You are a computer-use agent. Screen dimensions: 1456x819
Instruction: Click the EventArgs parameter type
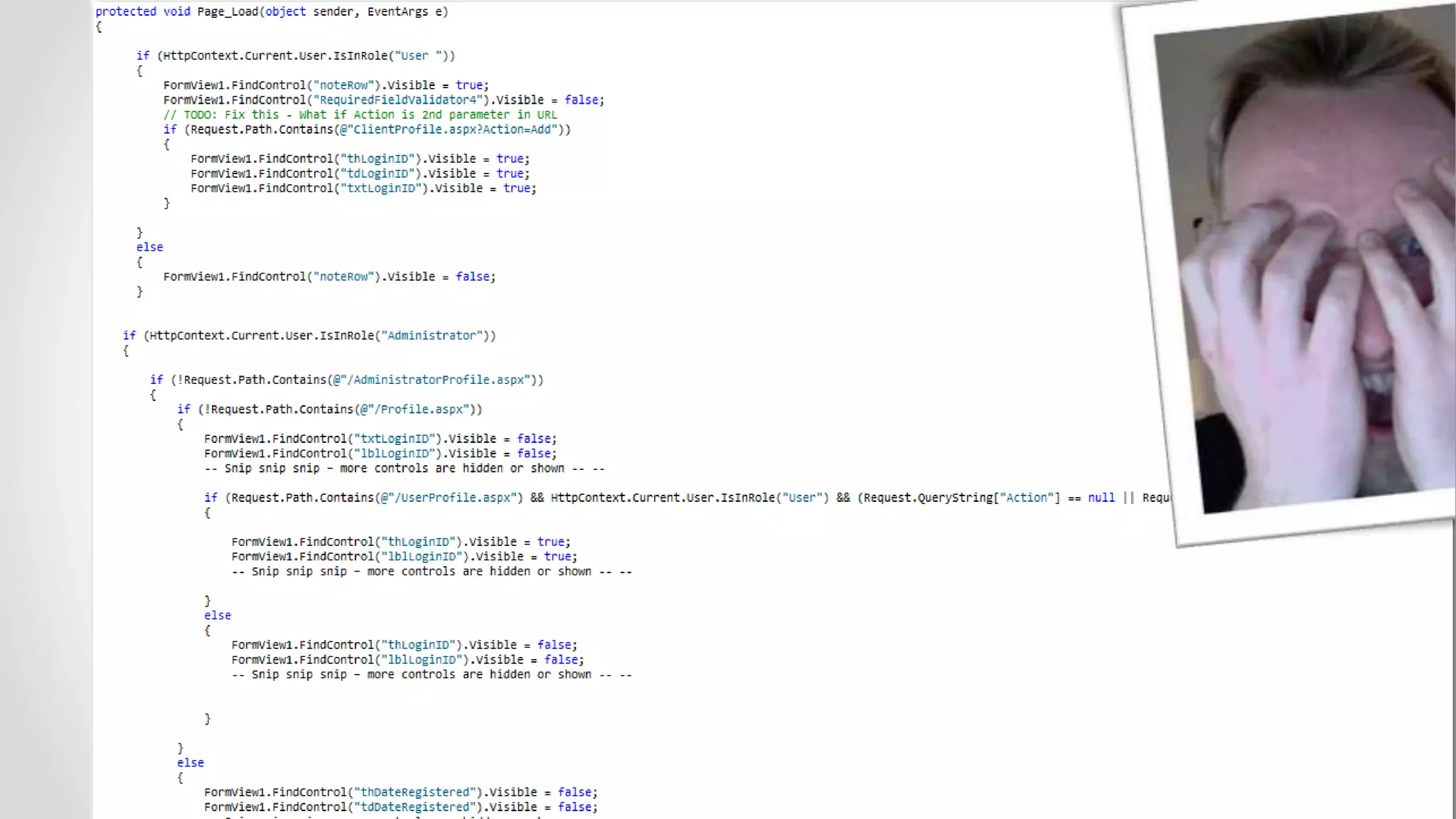click(397, 11)
